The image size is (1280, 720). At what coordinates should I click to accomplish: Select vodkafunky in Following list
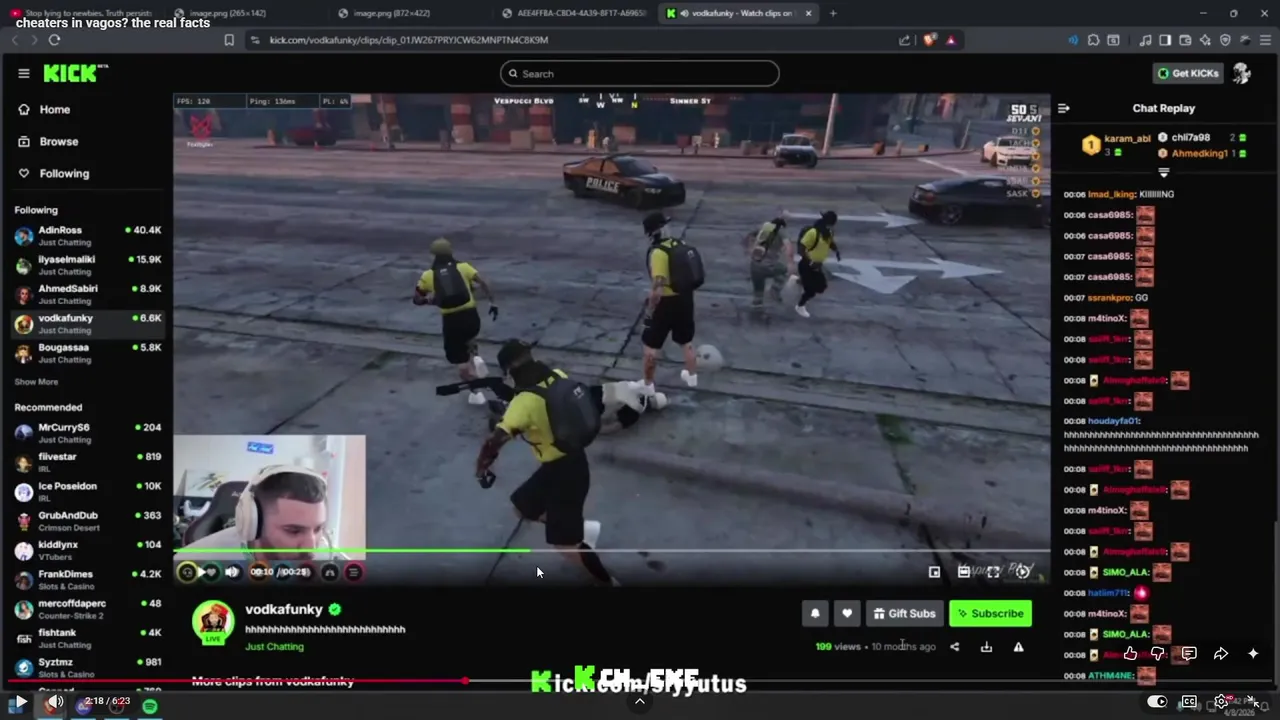click(x=88, y=323)
